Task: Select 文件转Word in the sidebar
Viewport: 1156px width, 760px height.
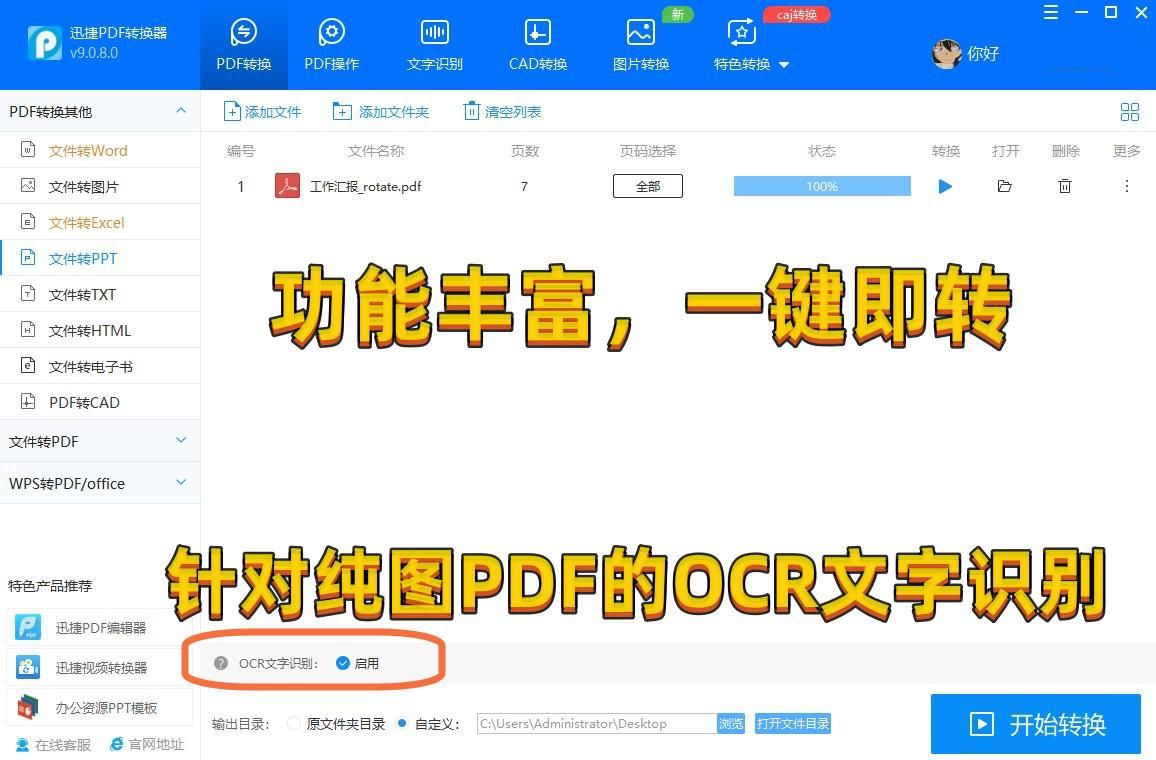Action: (x=100, y=150)
